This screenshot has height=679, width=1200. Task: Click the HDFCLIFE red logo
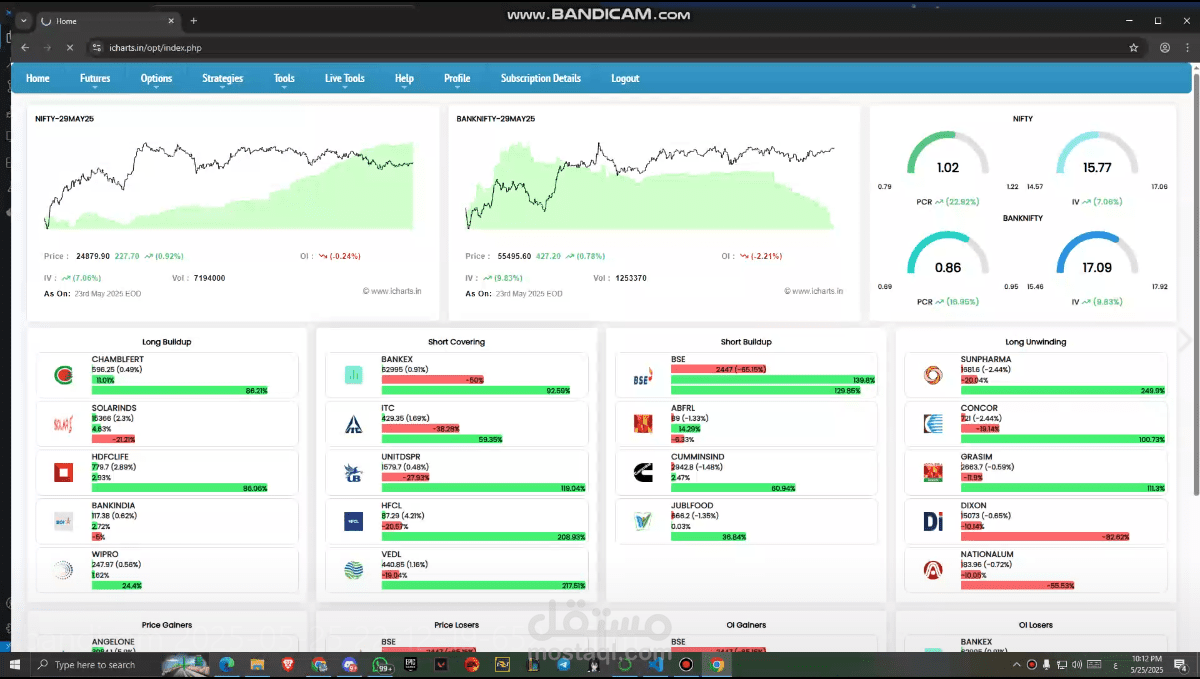(x=63, y=472)
